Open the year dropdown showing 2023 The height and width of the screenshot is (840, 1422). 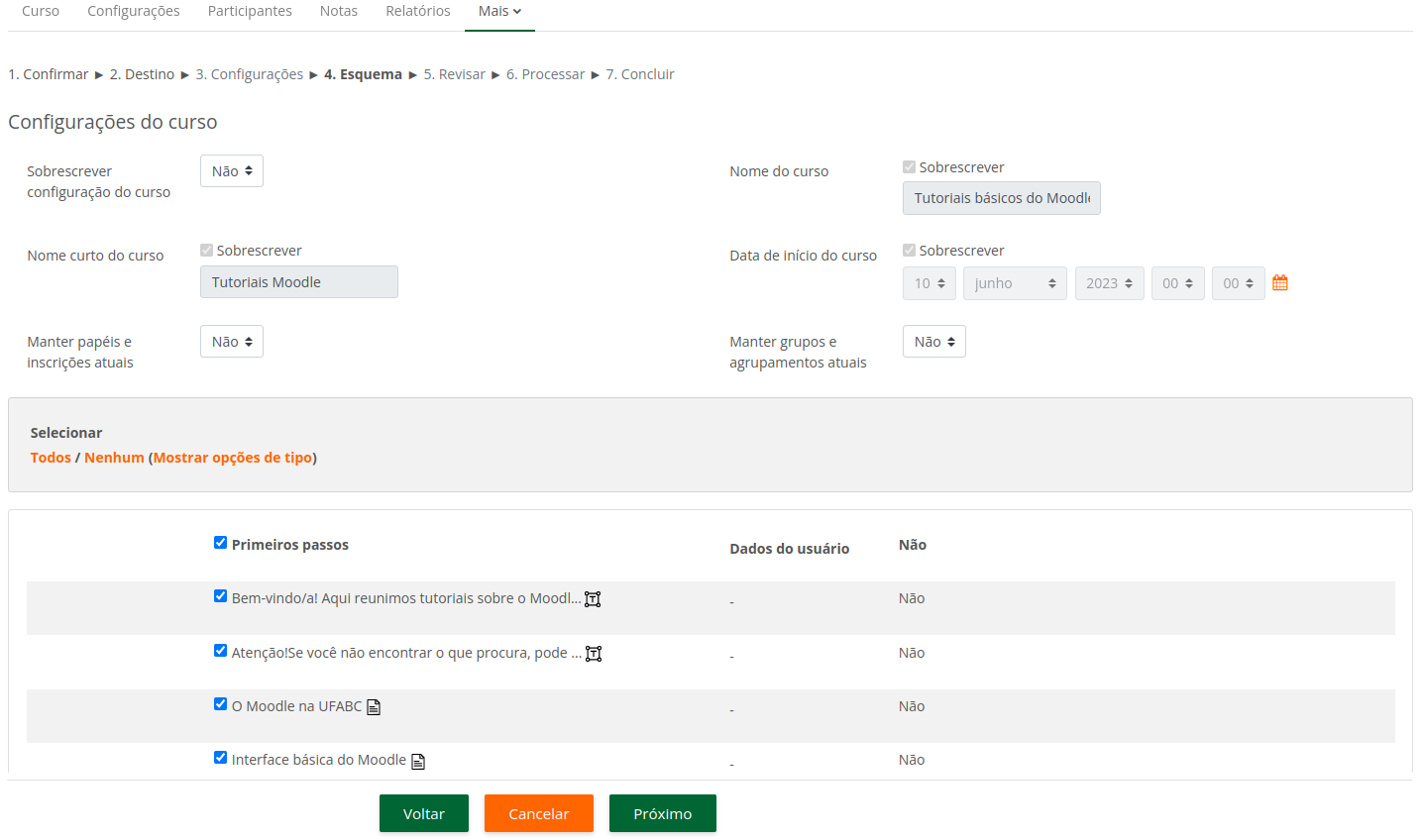[x=1109, y=282]
